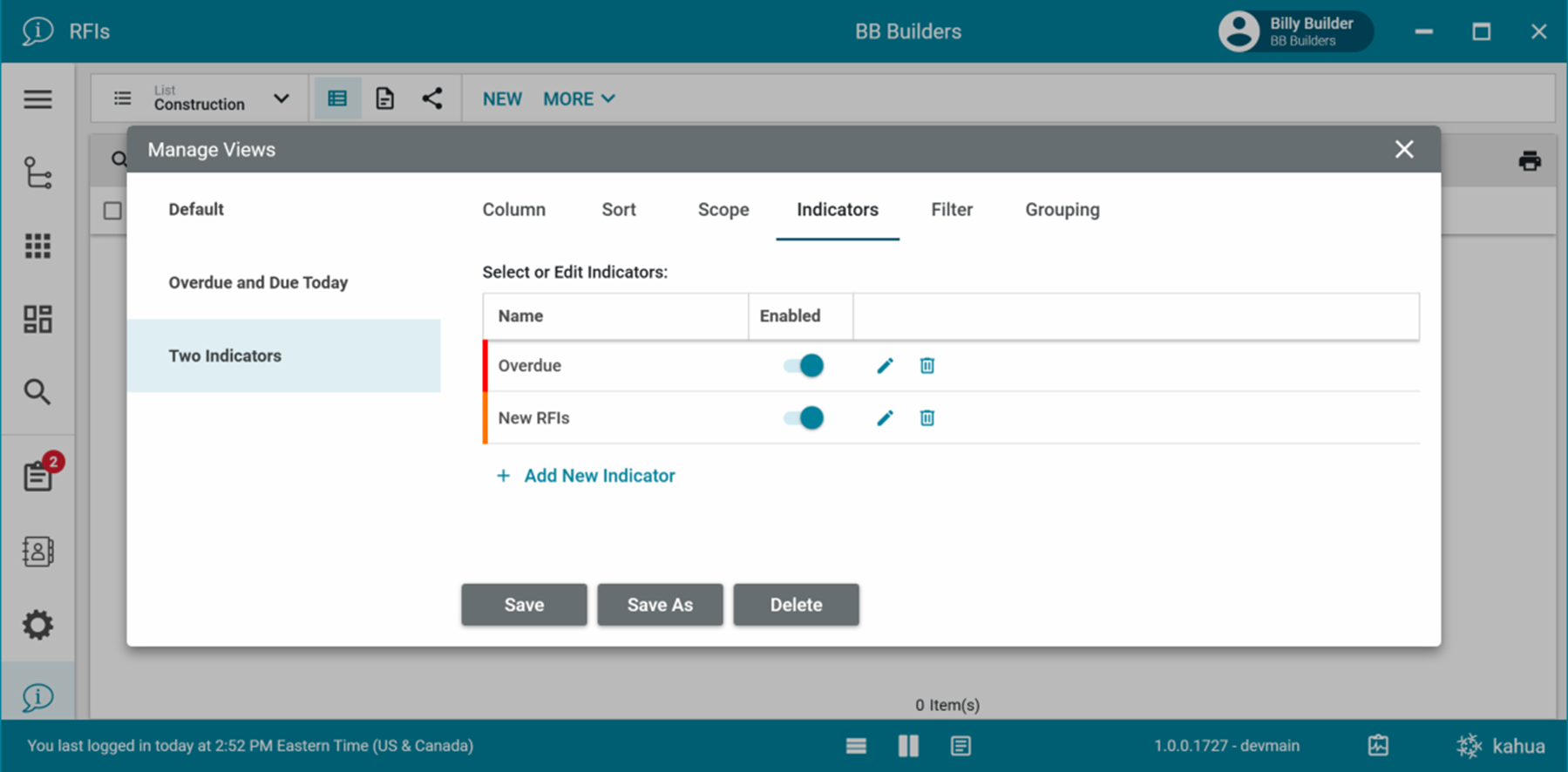Tick the select-all checkbox in the list header
1568x772 pixels.
point(112,211)
